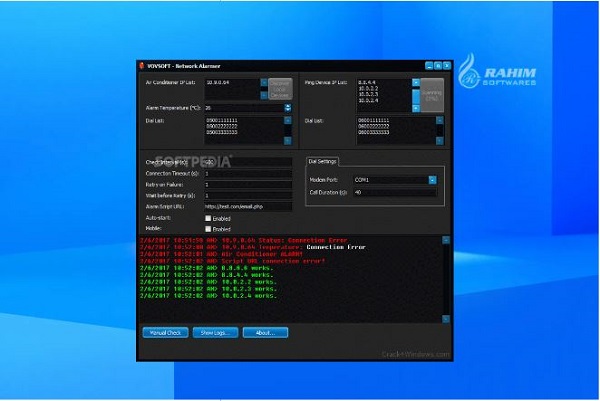
Task: Click Ping Device Dial List number ending 3333333
Action: [373, 132]
